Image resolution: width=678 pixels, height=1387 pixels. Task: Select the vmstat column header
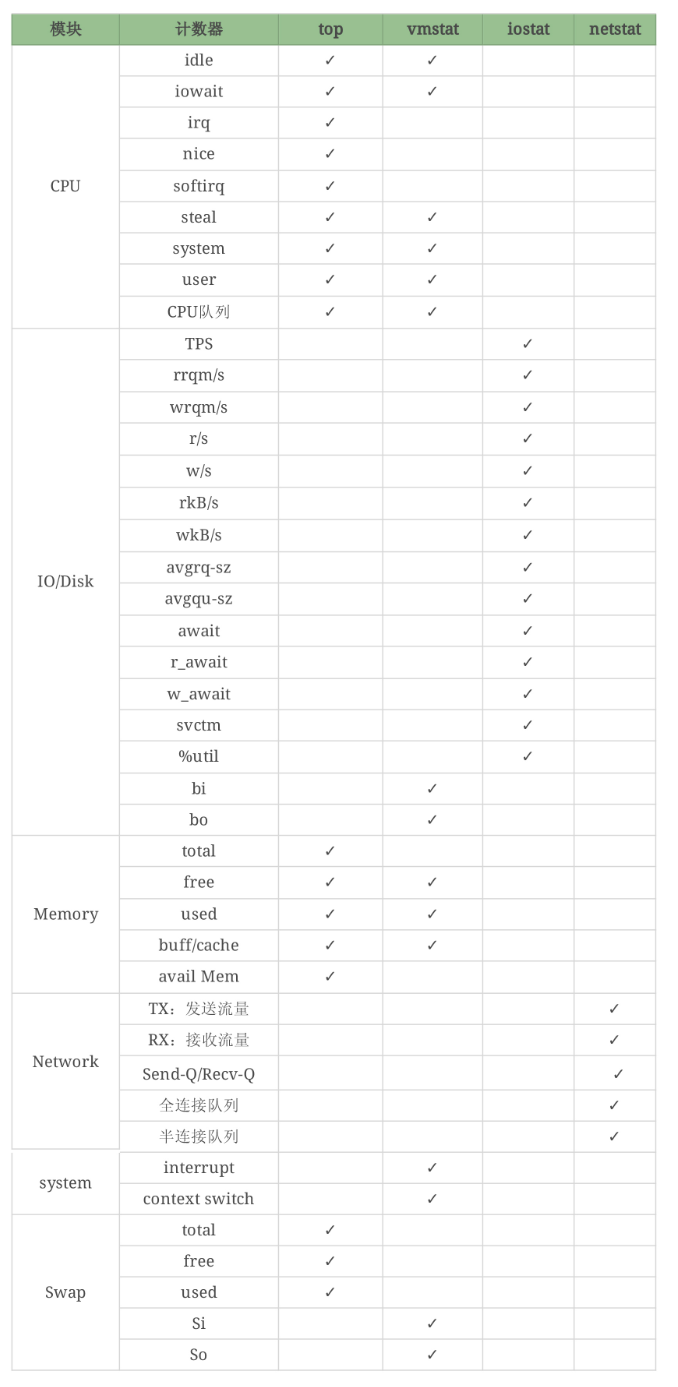(432, 29)
